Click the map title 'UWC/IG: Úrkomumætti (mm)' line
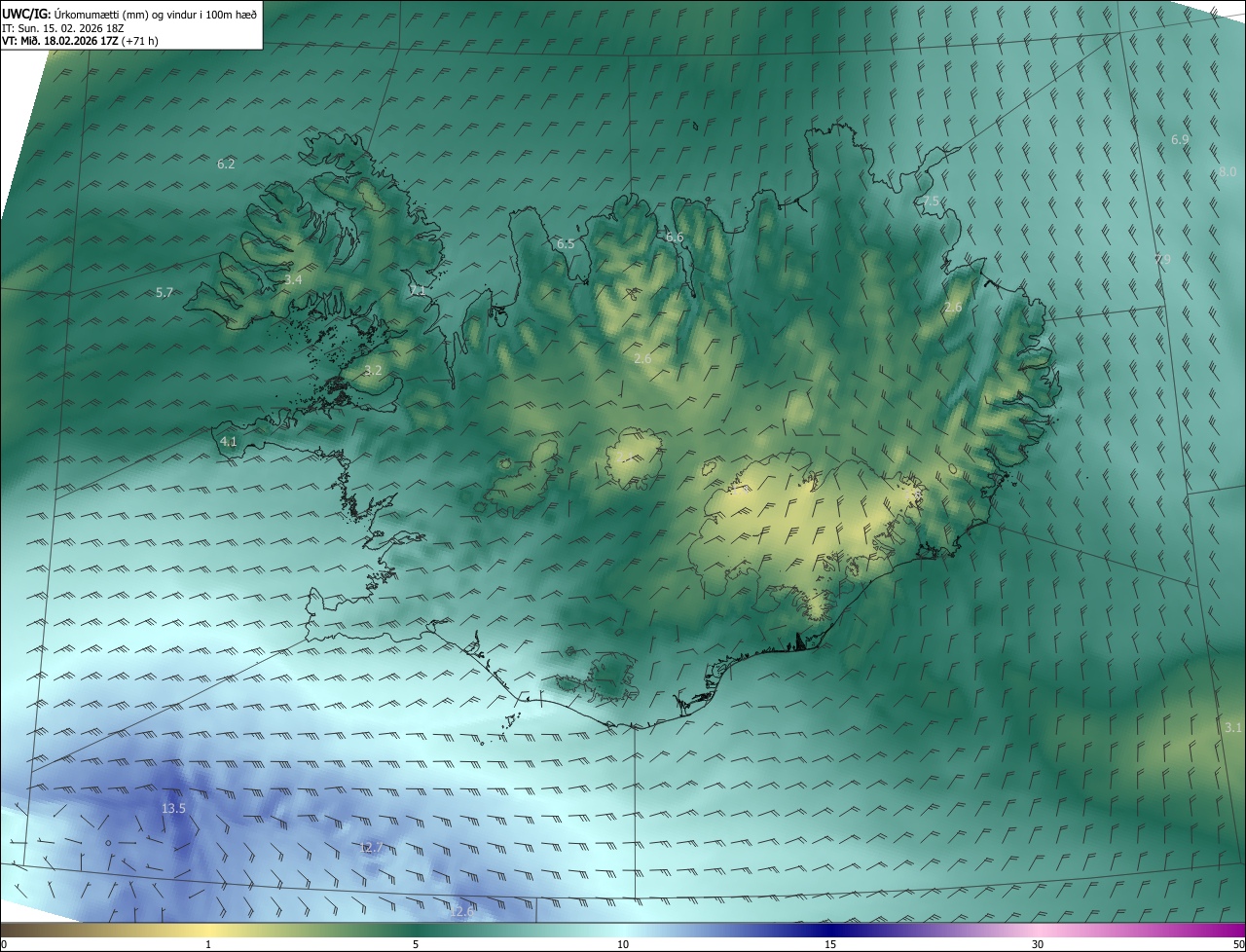The width and height of the screenshot is (1246, 952). tap(129, 13)
